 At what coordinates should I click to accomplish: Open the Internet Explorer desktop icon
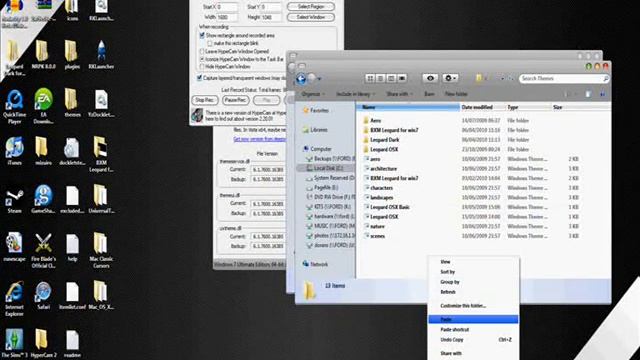15,299
